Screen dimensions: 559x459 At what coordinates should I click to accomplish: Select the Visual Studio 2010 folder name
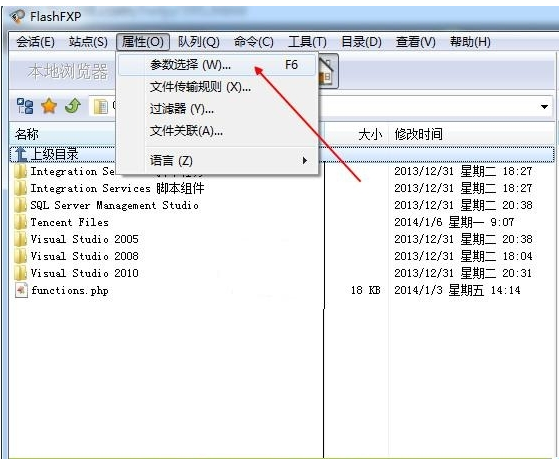[84, 273]
